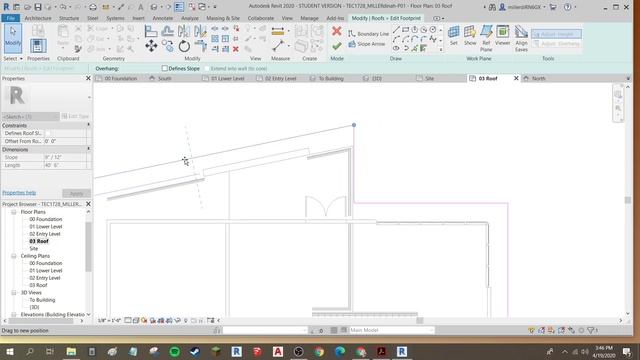Screen dimensions: 640x360
Task: Open the Help question mark icon
Action: pos(567,7)
